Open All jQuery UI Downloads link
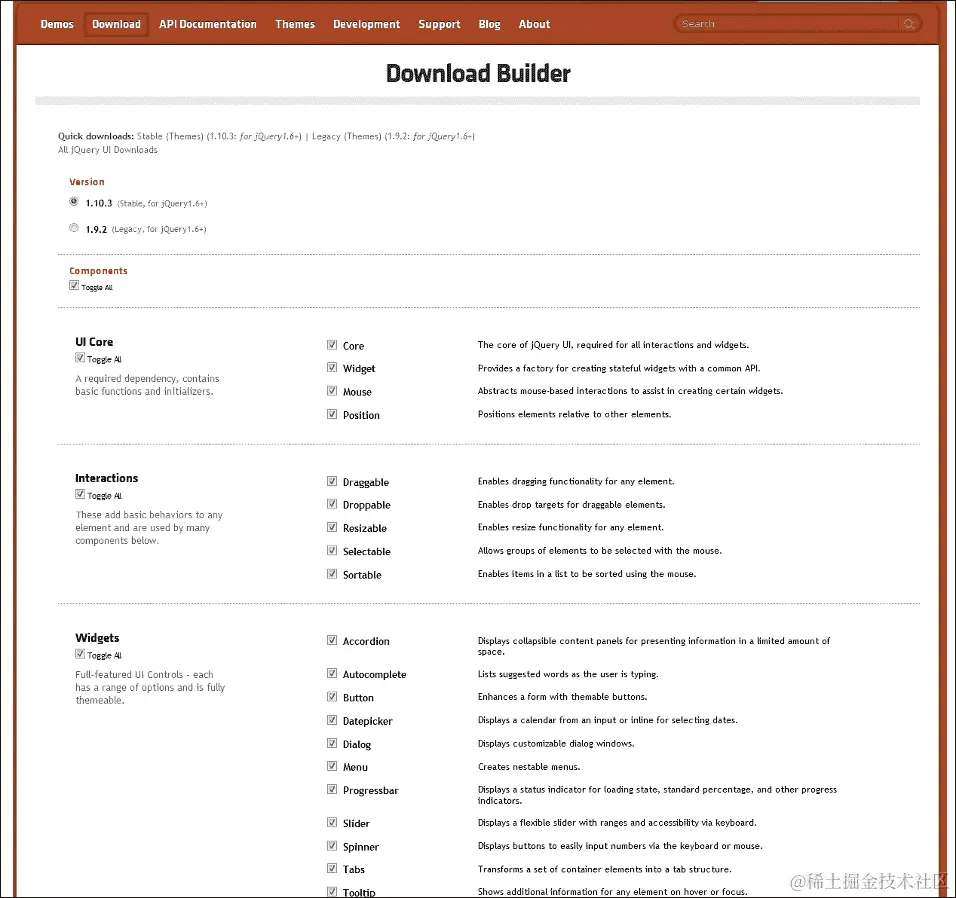Viewport: 956px width, 898px height. click(x=108, y=150)
